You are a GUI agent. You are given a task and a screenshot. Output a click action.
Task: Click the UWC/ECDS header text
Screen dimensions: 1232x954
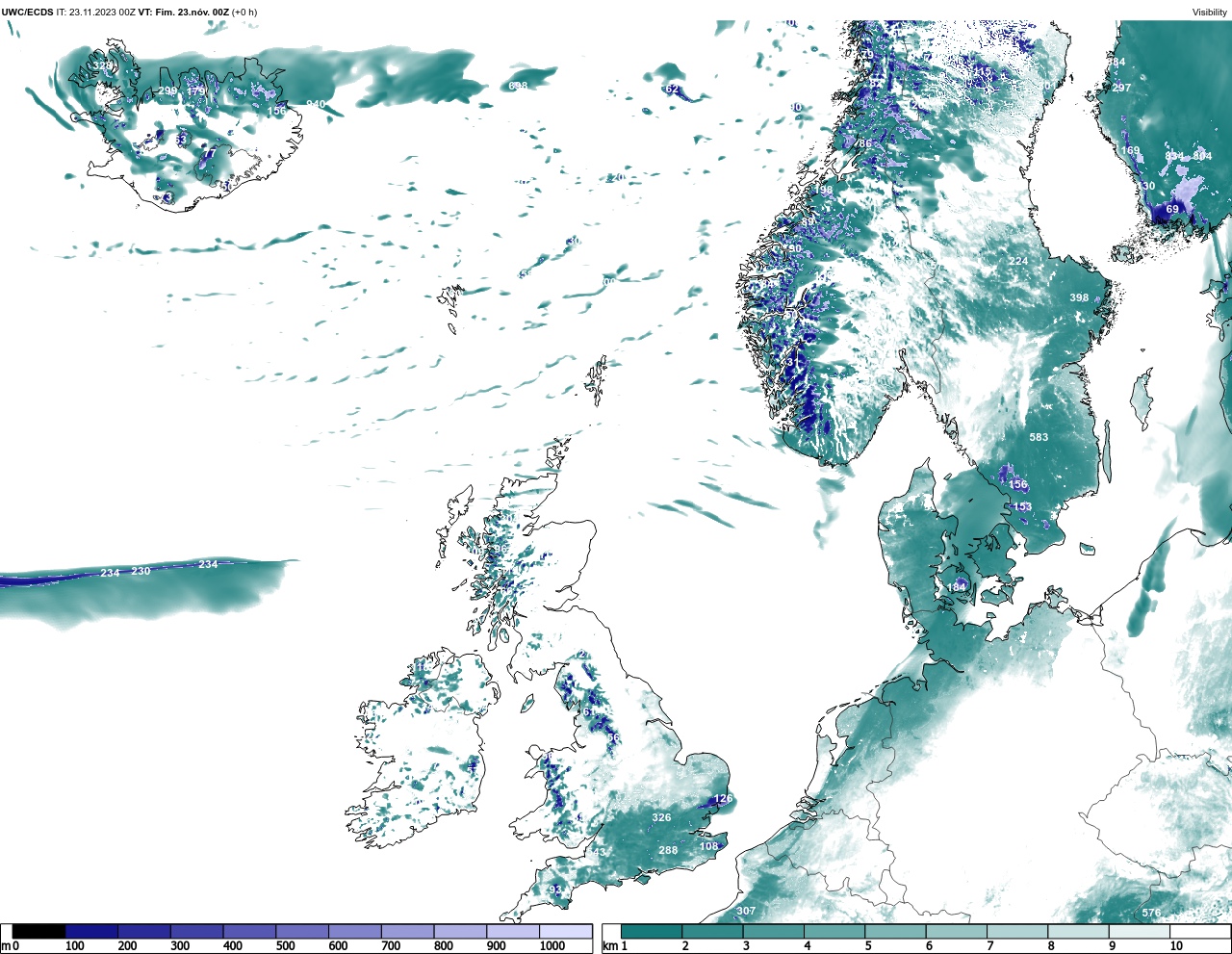click(28, 12)
